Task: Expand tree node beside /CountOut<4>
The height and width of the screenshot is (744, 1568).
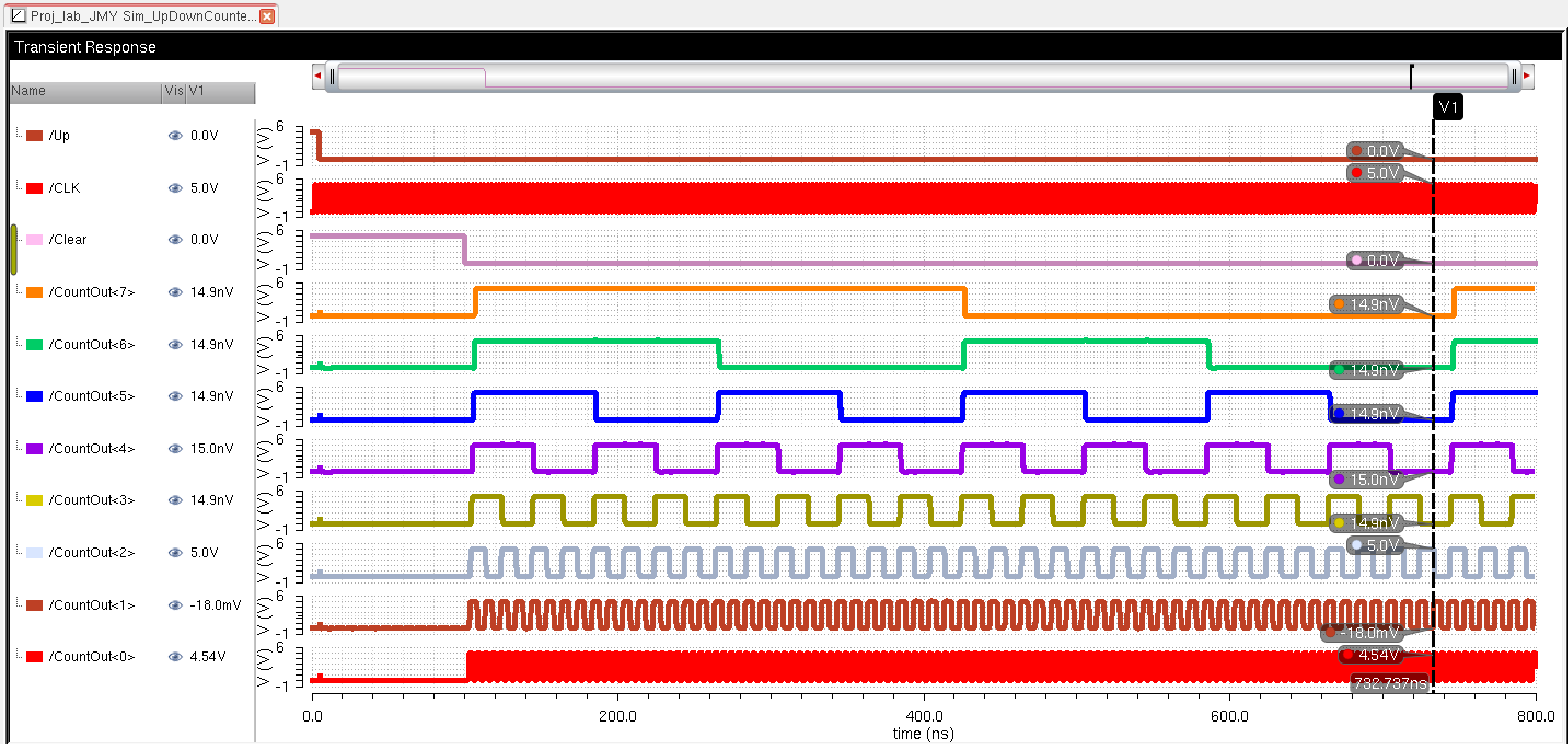Action: pos(19,446)
